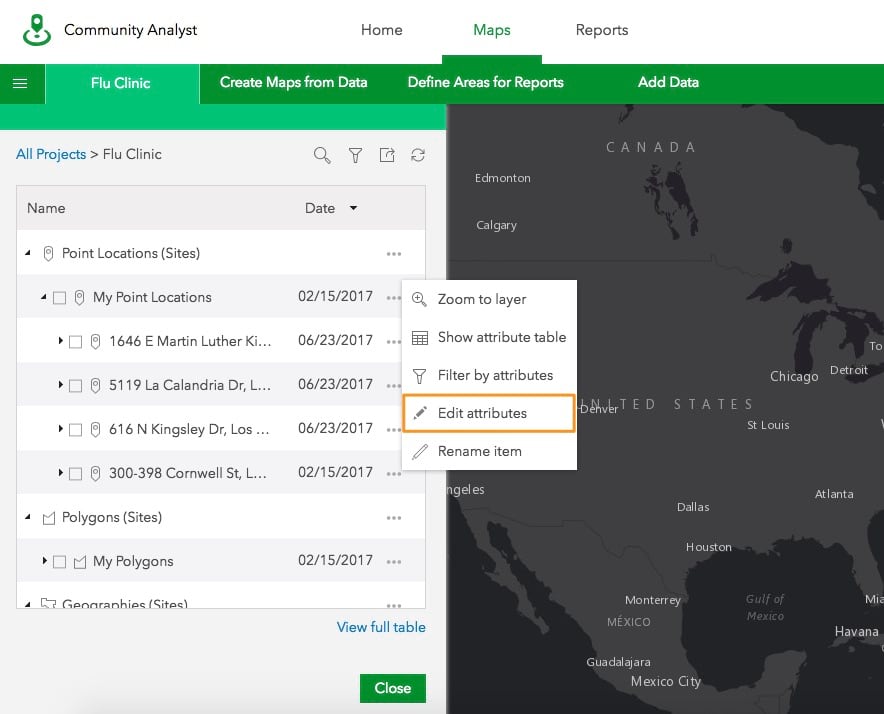Viewport: 884px width, 714px height.
Task: Open more options for My Point Locations
Action: click(x=393, y=298)
